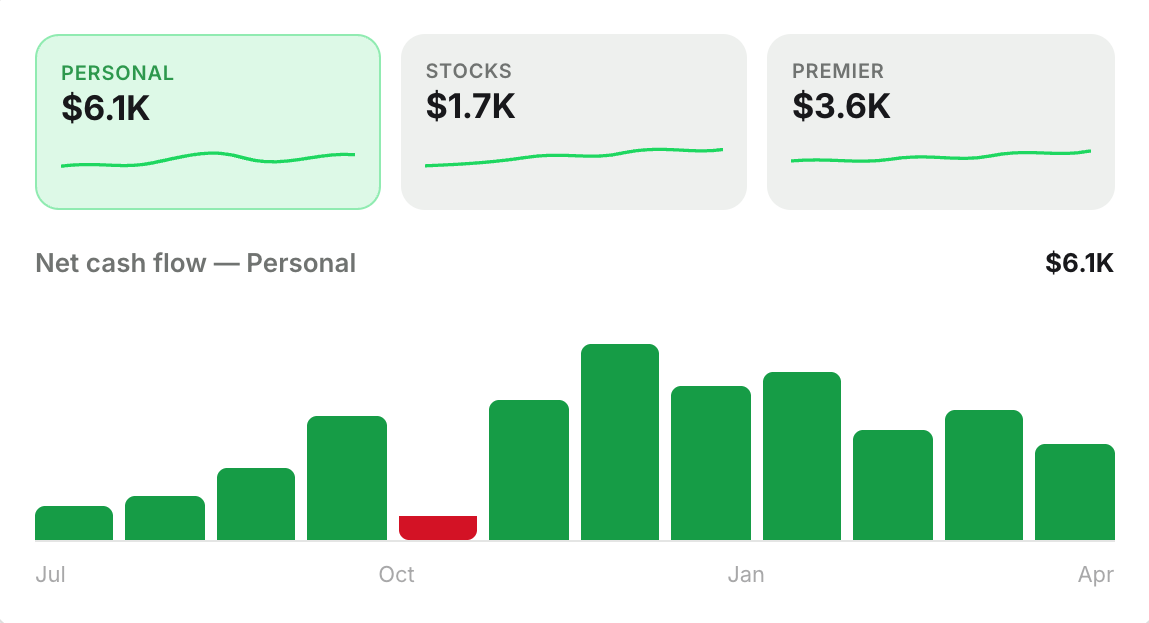Select the third bar from the left
Image resolution: width=1149 pixels, height=623 pixels.
pyautogui.click(x=256, y=504)
